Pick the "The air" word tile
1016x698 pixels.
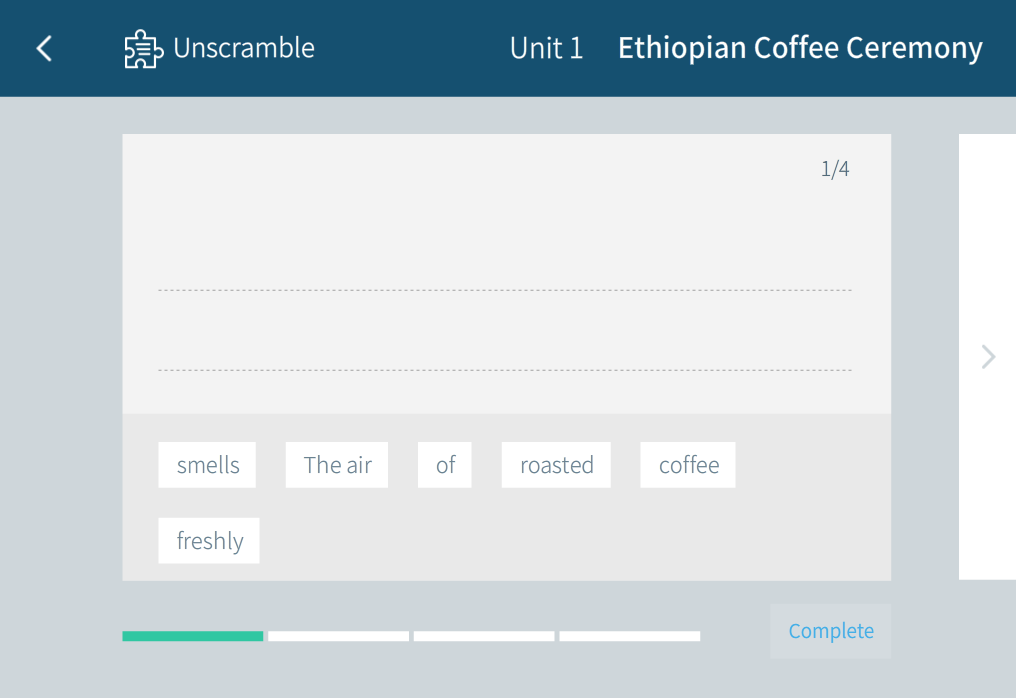click(337, 465)
